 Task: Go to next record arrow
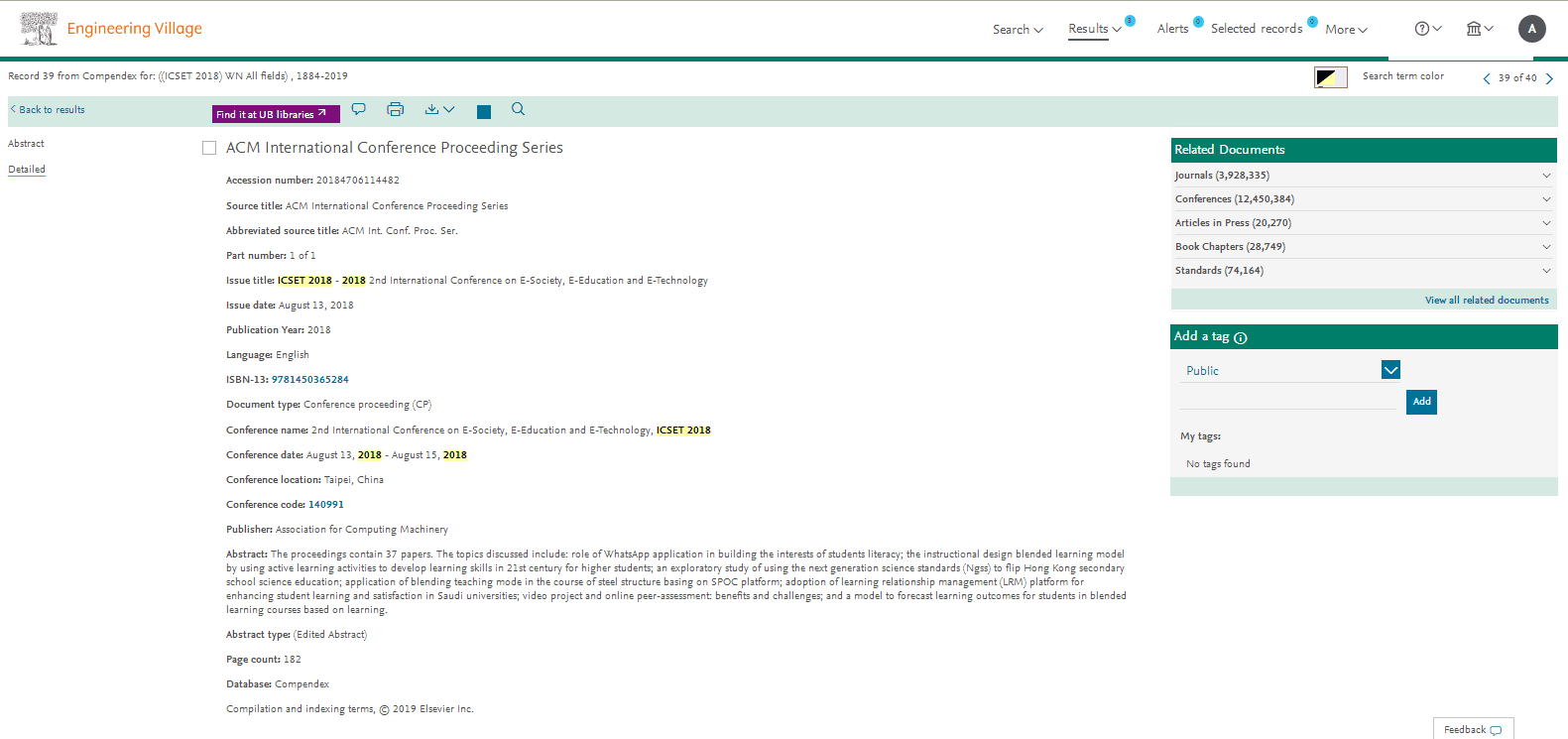[1549, 78]
